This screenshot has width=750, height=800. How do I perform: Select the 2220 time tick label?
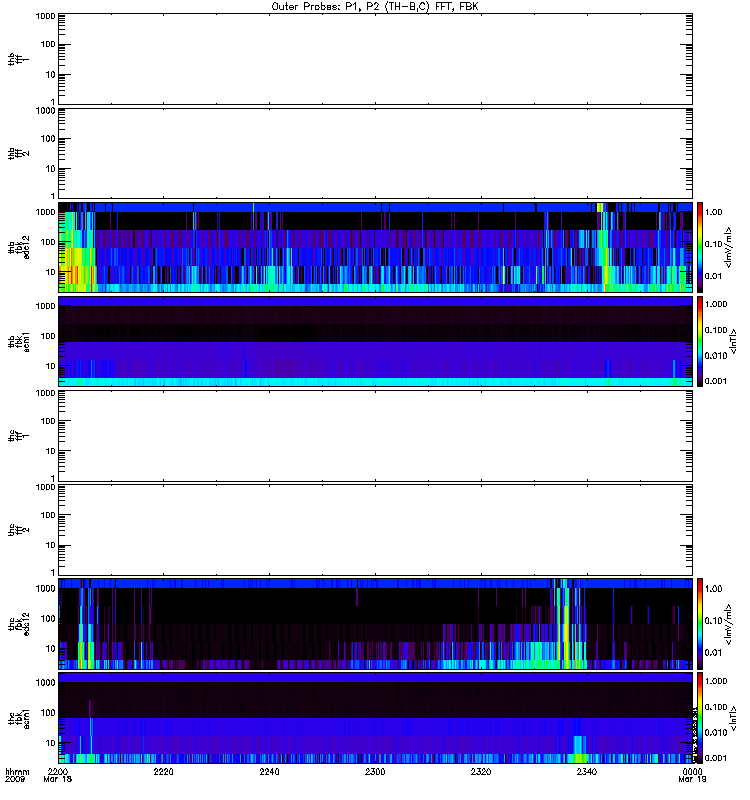point(163,771)
